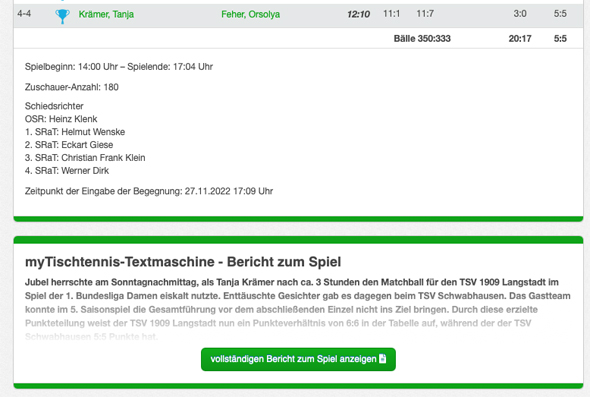The height and width of the screenshot is (397, 590).
Task: Click the 'Schiedsrichter' label
Action: (x=54, y=106)
